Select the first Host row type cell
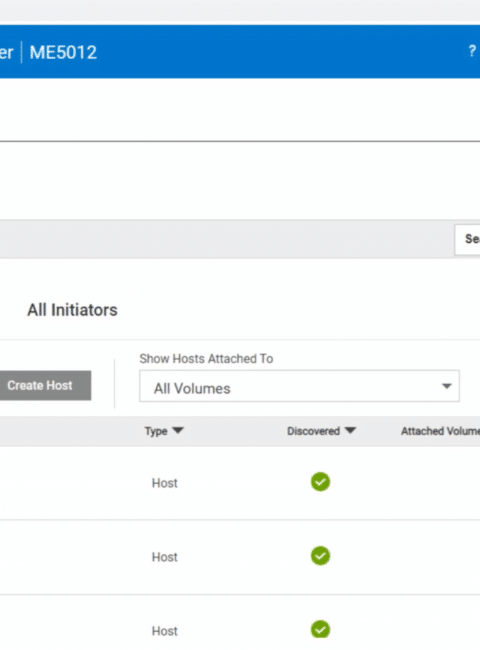The height and width of the screenshot is (650, 480). pos(165,483)
